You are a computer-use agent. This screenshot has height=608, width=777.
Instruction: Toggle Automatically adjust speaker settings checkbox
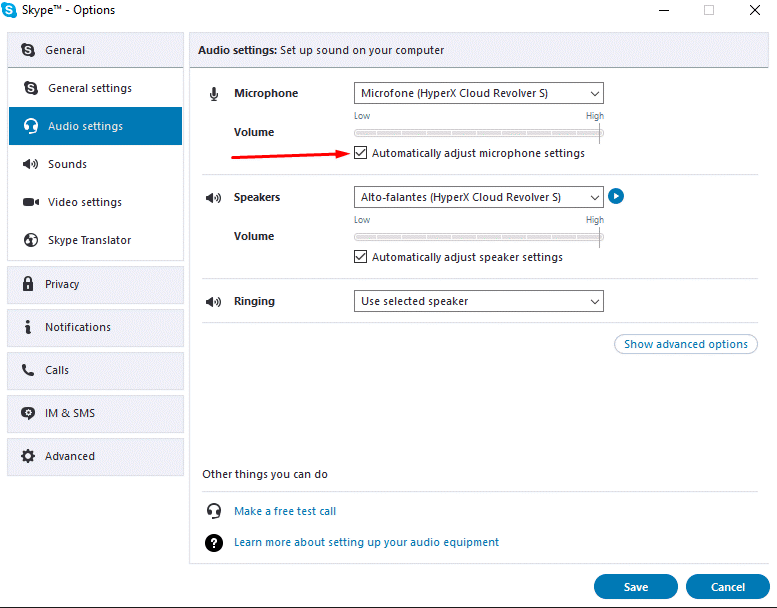[x=361, y=257]
